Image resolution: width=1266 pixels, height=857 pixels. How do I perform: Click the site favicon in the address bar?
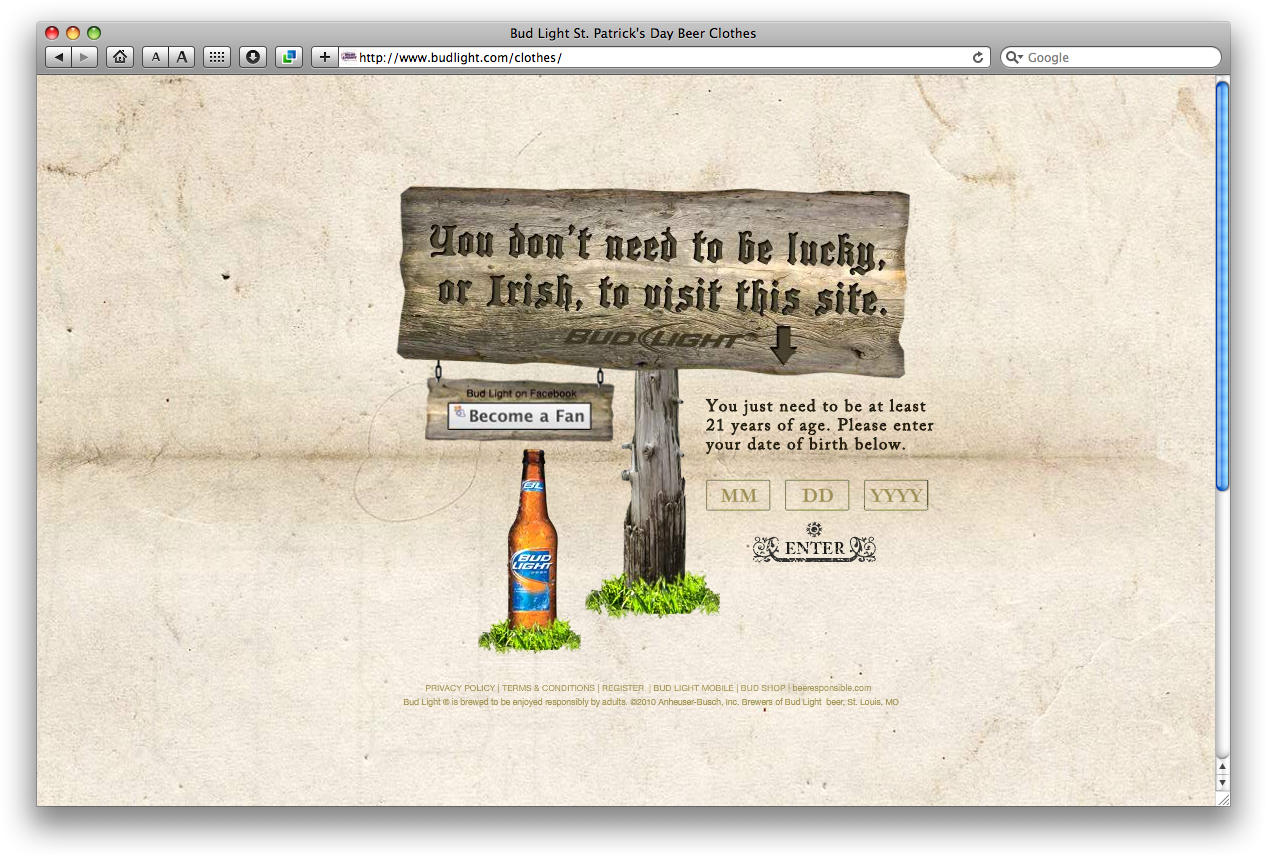(x=349, y=57)
